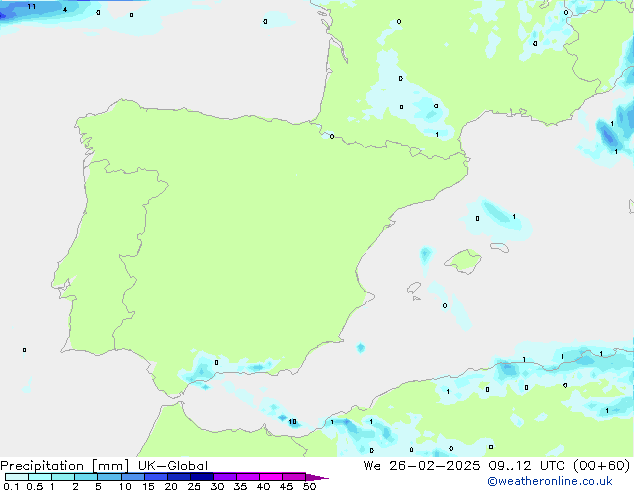
Task: Click the legend scale label '50'
Action: click(310, 486)
